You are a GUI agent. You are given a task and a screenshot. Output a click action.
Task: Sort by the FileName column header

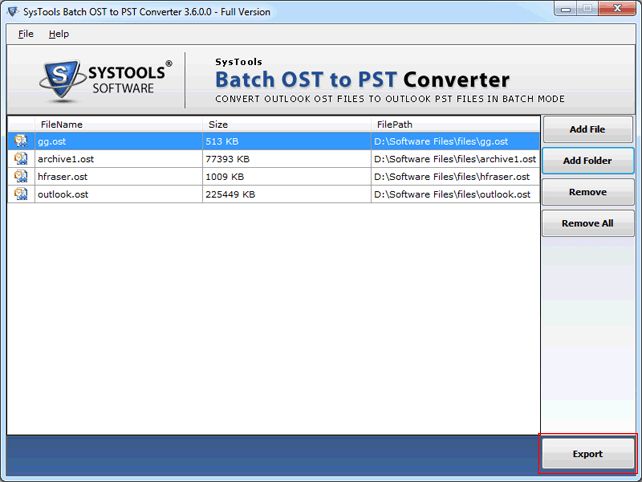pos(119,124)
